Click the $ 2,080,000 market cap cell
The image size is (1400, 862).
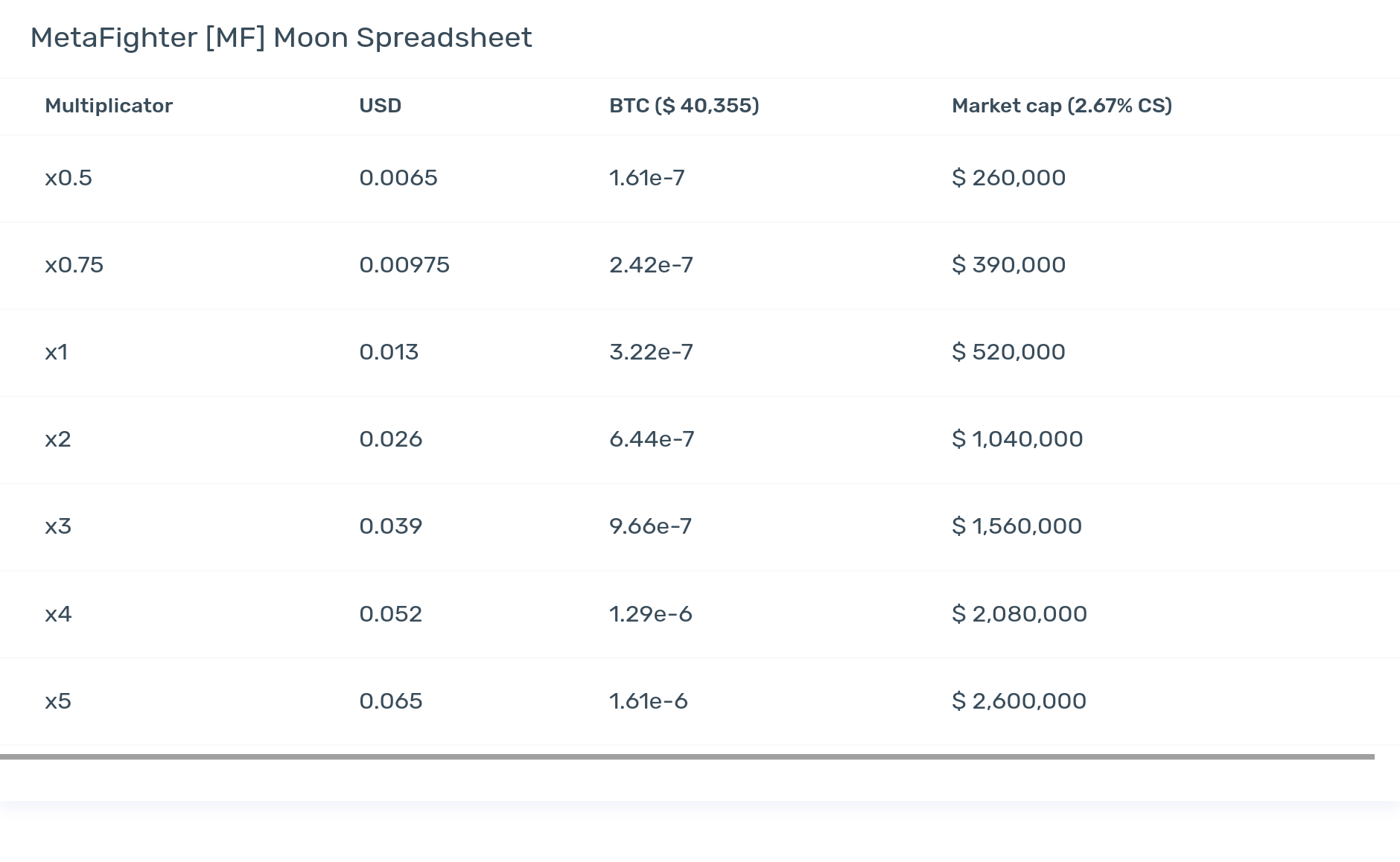click(1019, 614)
